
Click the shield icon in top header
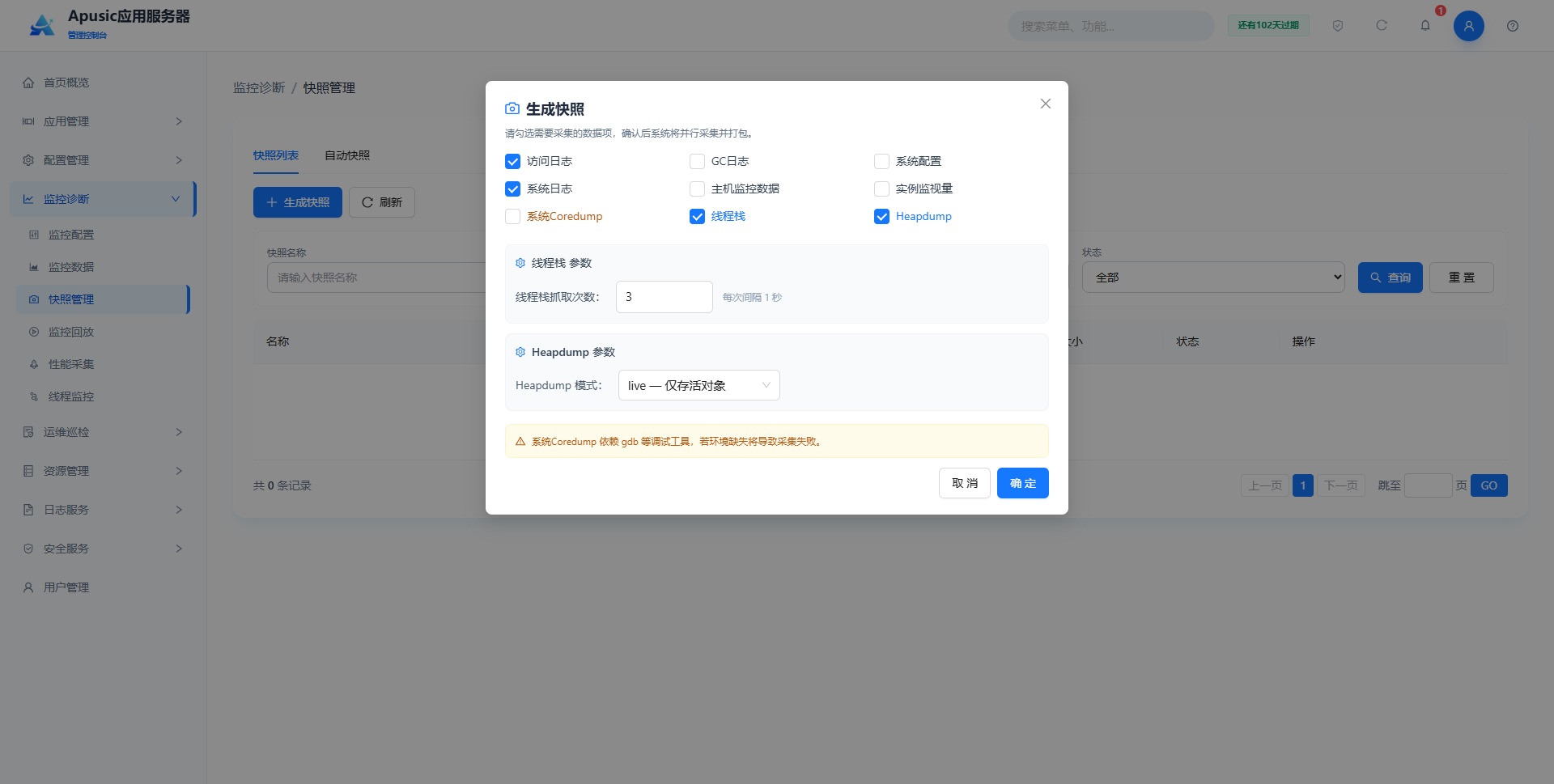click(1338, 26)
